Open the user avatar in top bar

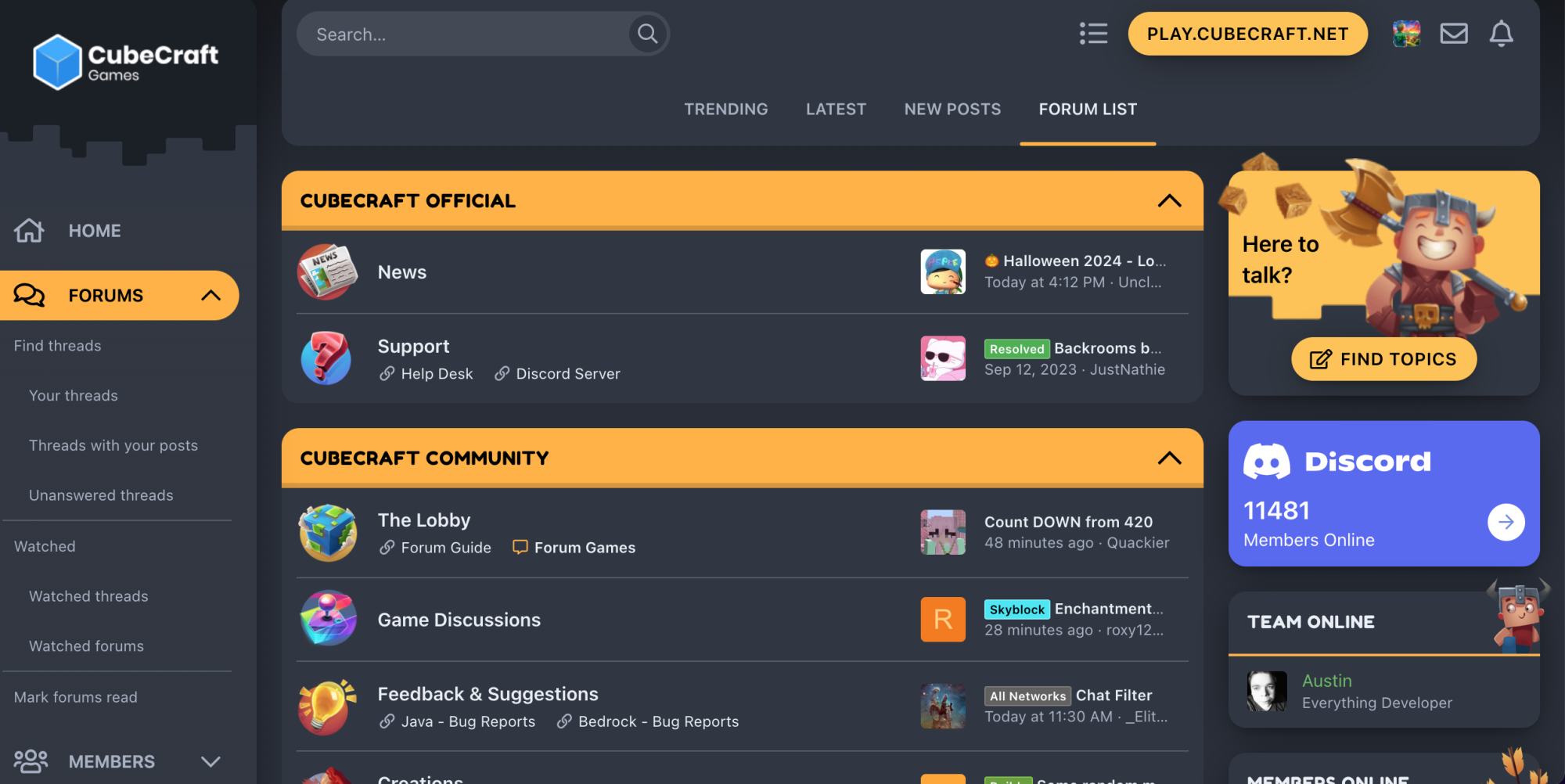coord(1406,34)
